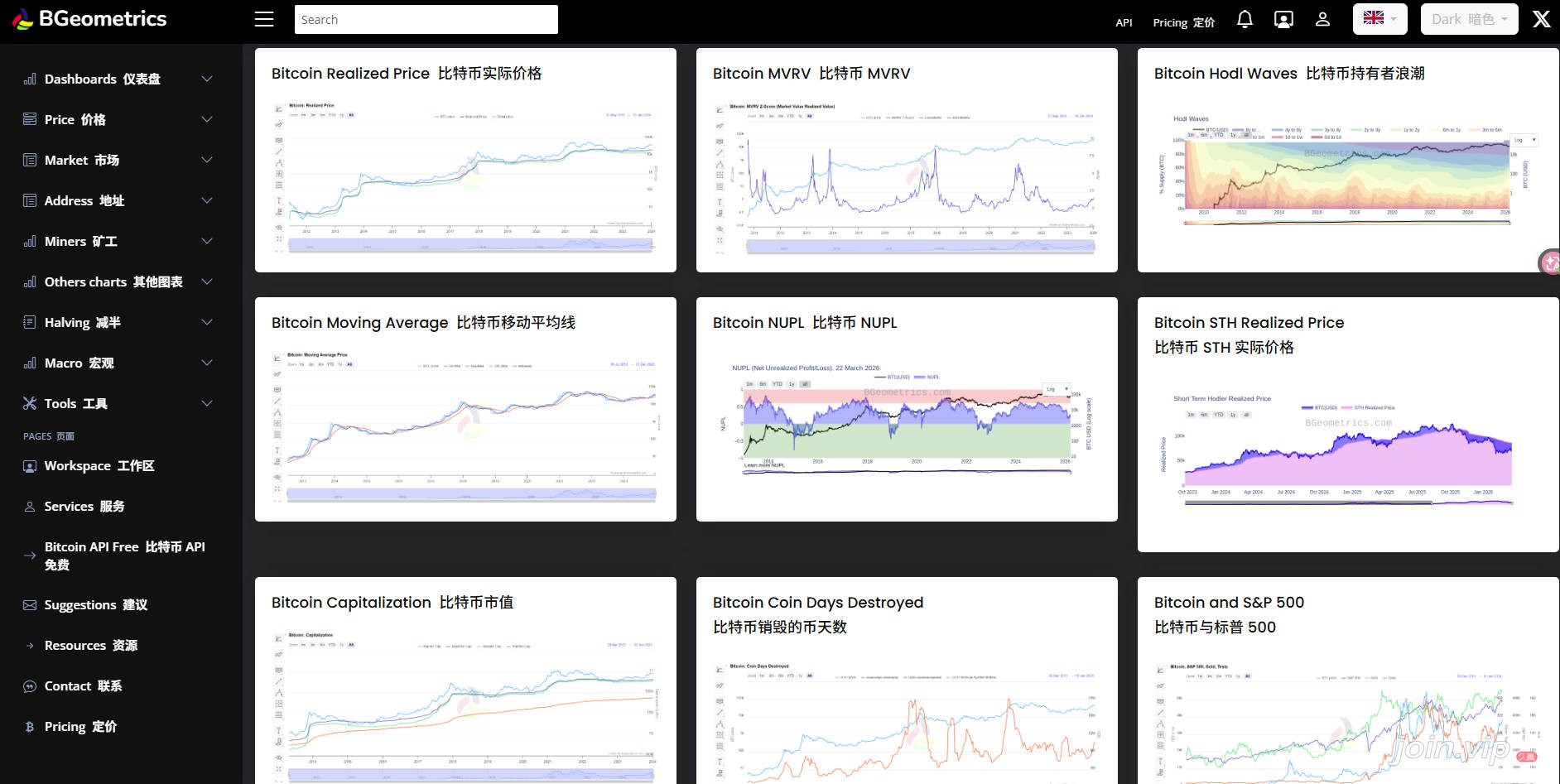The image size is (1560, 784).
Task: Click the Contact chat icon
Action: click(x=30, y=686)
